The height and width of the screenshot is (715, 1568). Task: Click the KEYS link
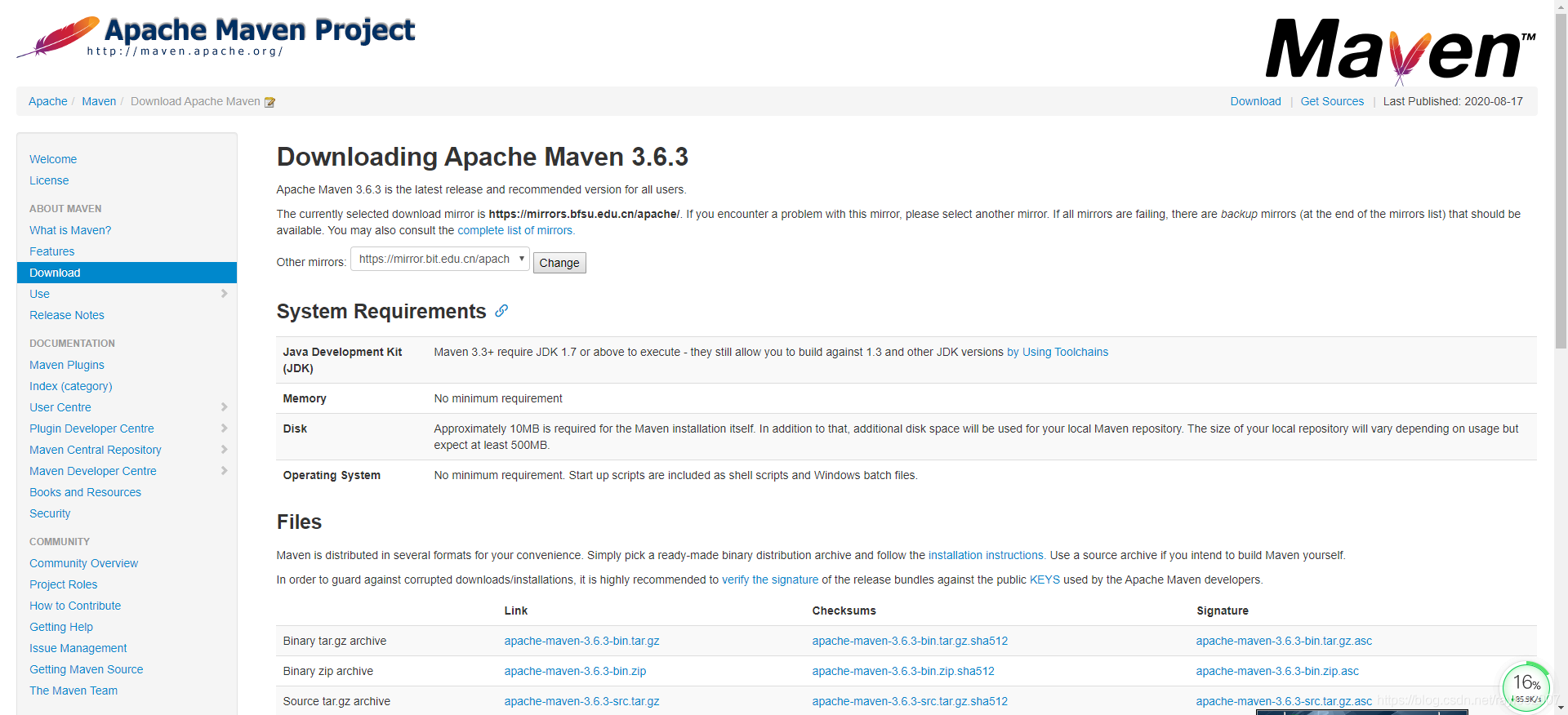click(1045, 580)
